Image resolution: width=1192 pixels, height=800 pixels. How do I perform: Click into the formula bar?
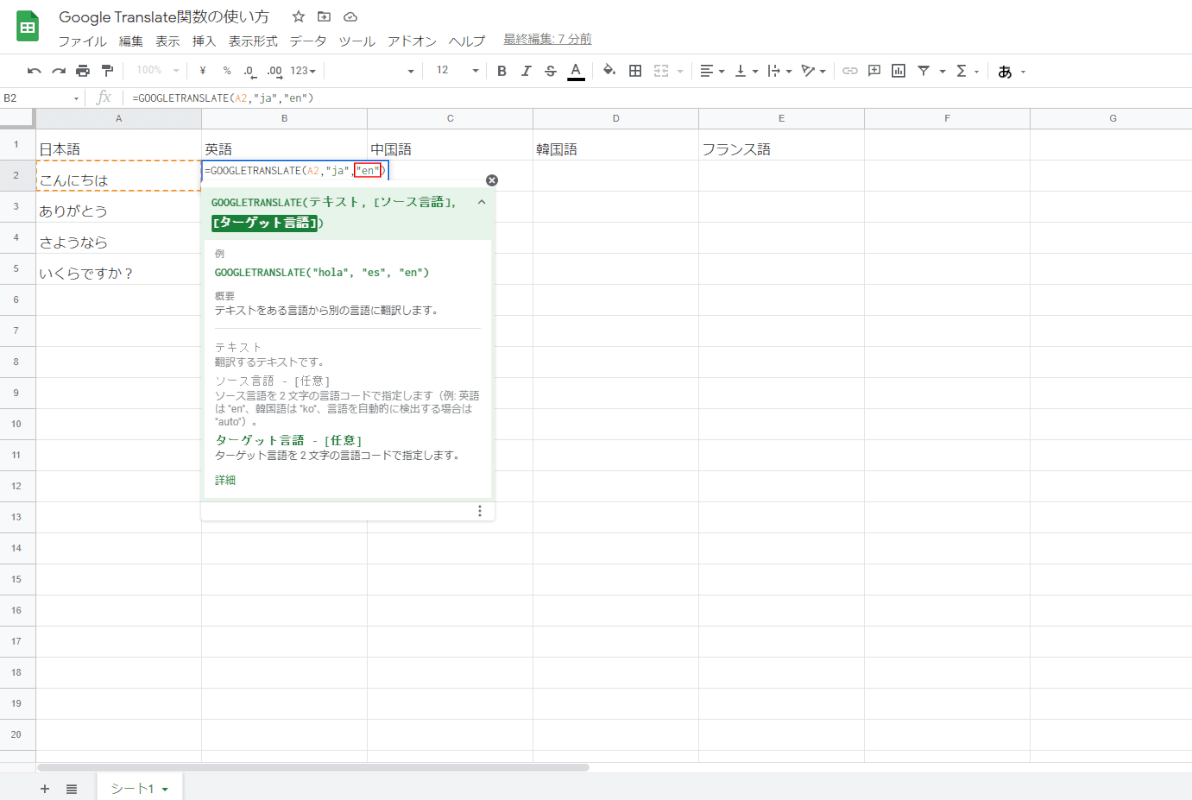point(658,98)
